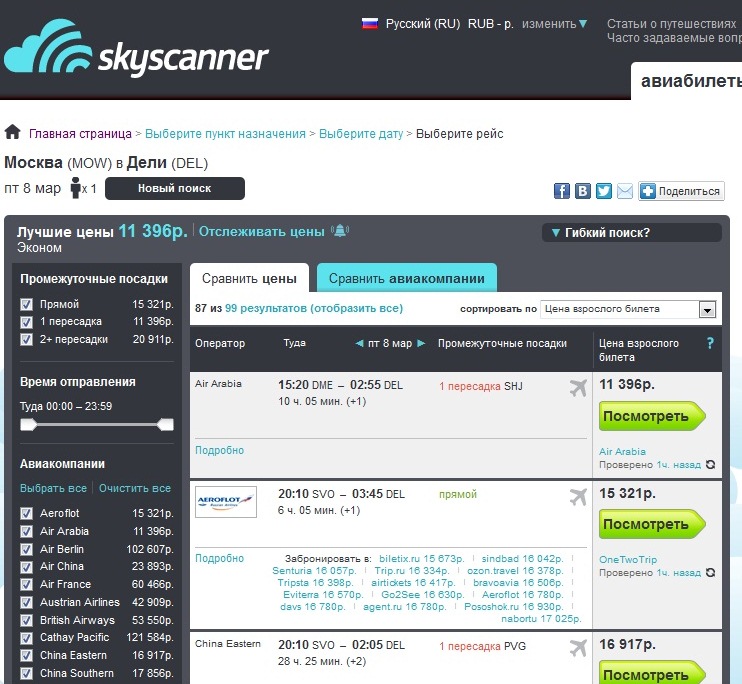This screenshot has height=684, width=742.
Task: Share by email envelope icon
Action: pyautogui.click(x=625, y=191)
